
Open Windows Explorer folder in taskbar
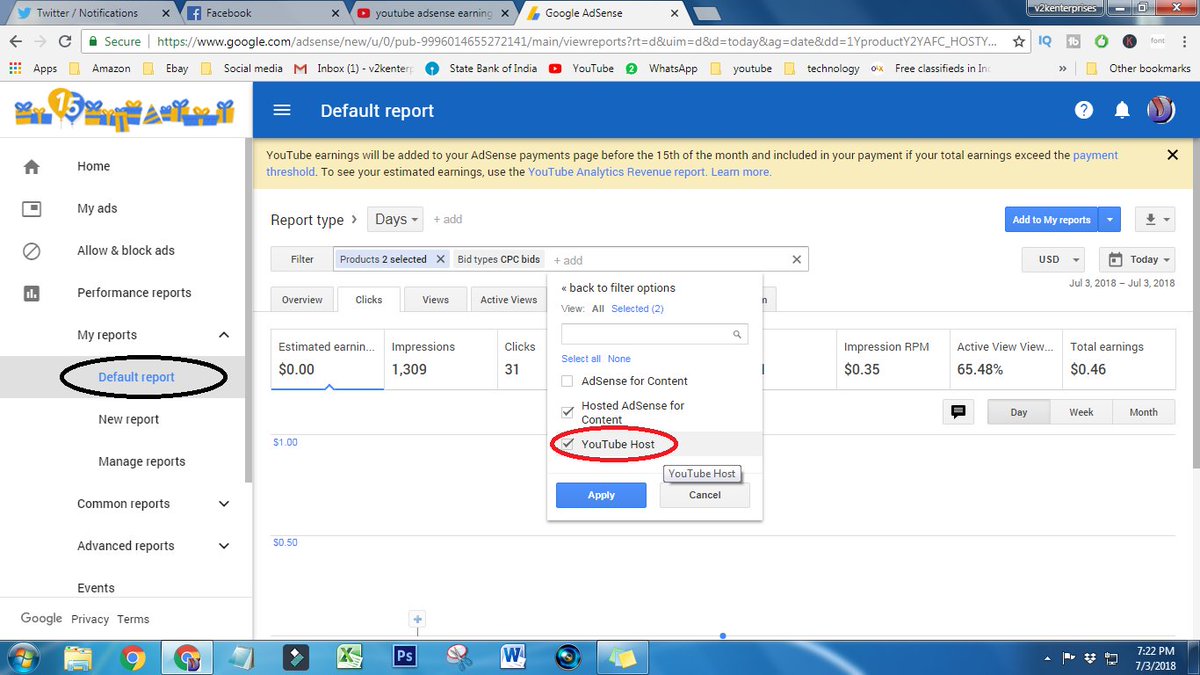point(78,656)
